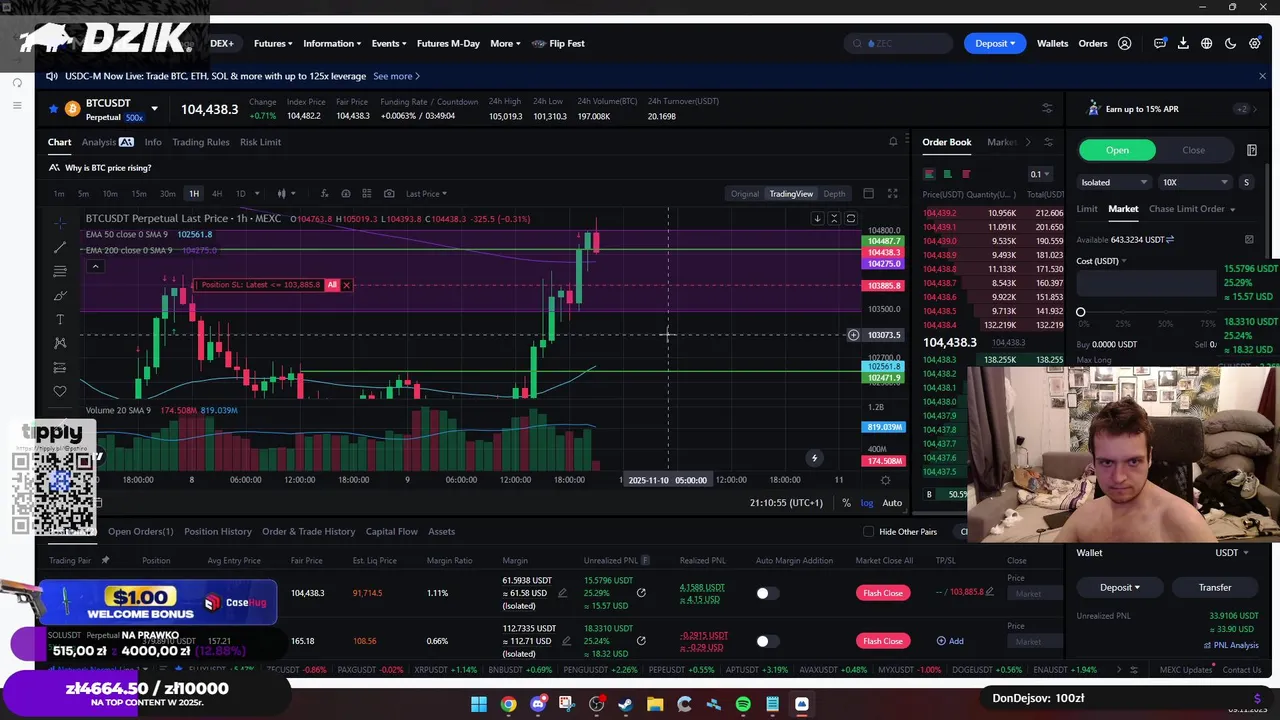This screenshot has width=1280, height=720.
Task: Select the Limit order type tab
Action: click(1087, 209)
